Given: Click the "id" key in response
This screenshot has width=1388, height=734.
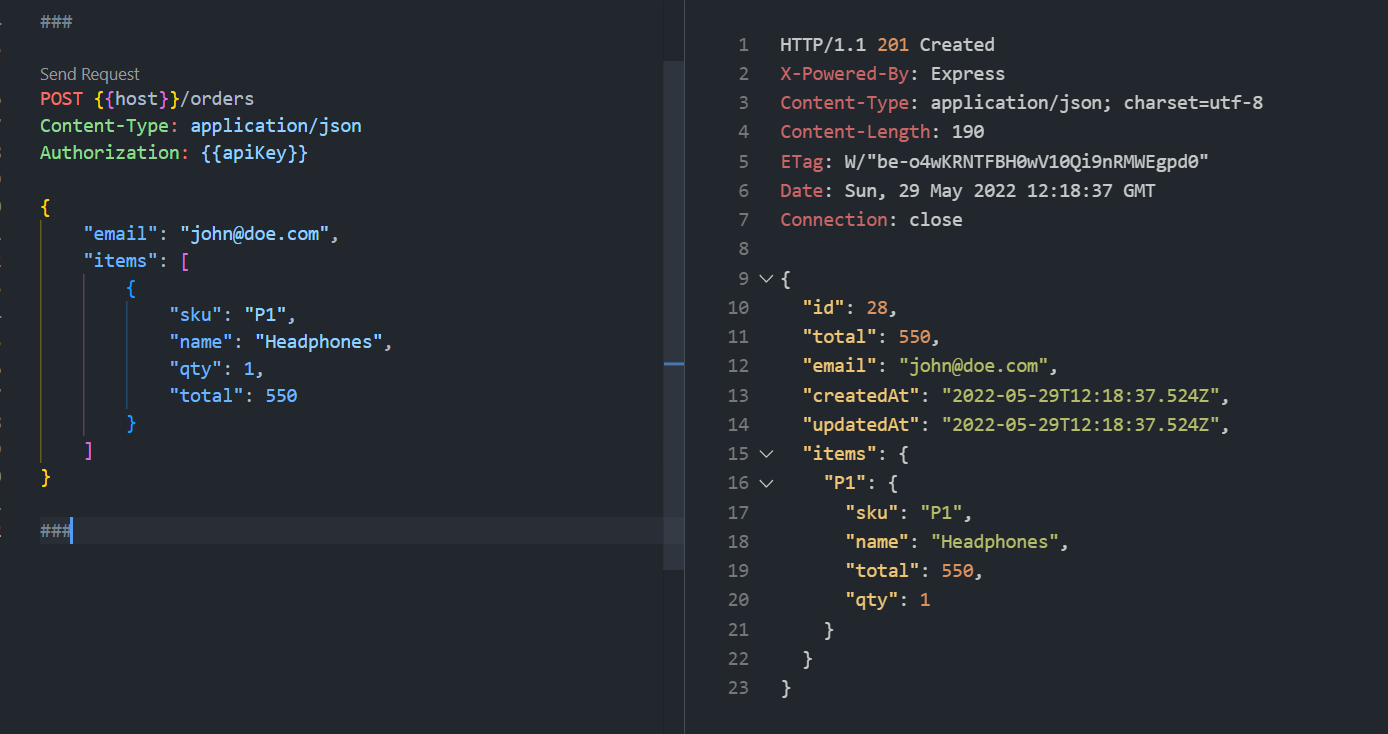Looking at the screenshot, I should 823,307.
